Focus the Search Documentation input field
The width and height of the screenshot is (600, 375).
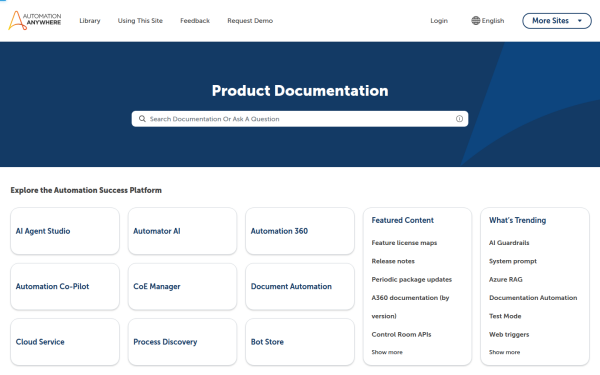point(300,119)
